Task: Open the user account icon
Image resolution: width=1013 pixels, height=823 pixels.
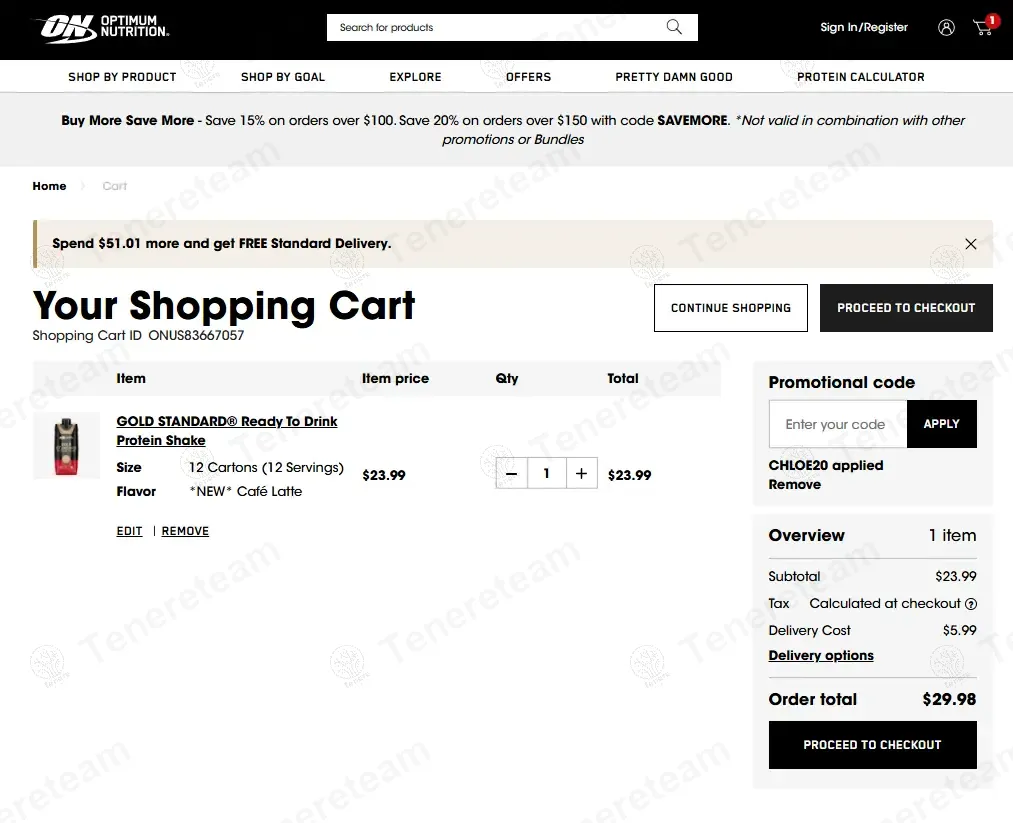Action: pos(946,28)
